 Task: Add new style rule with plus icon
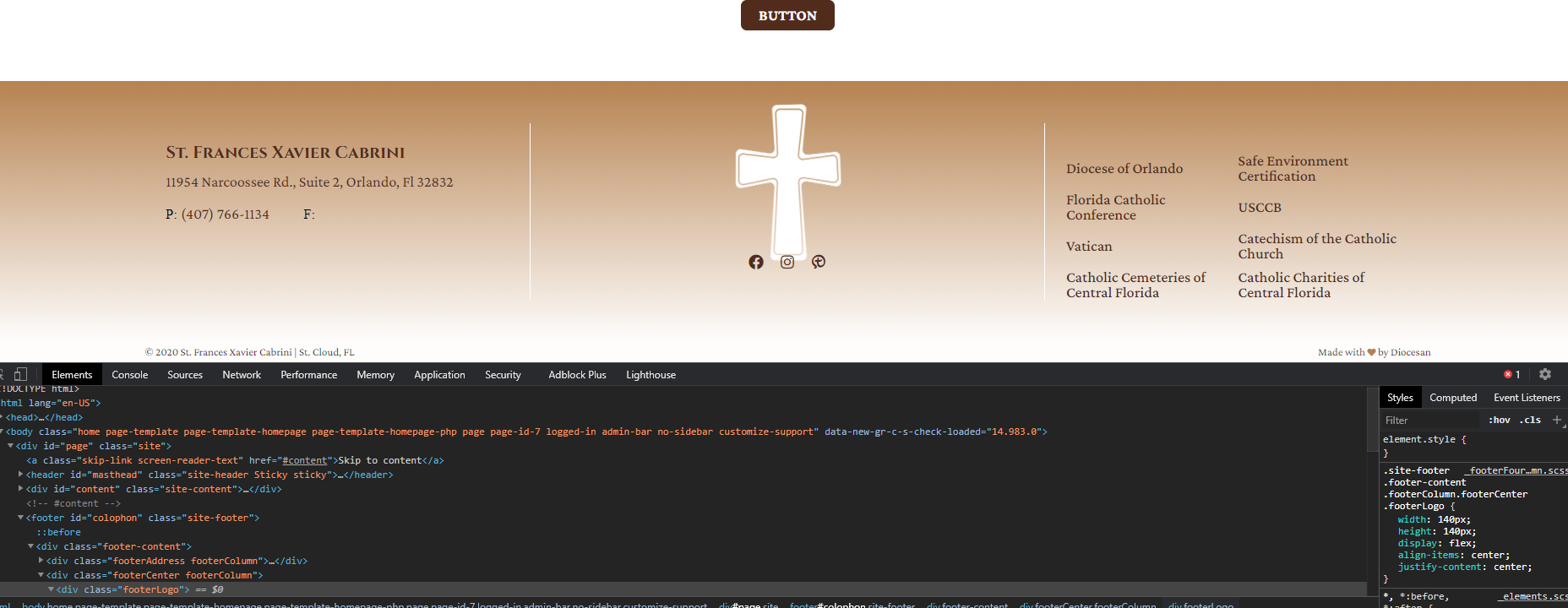[x=1557, y=420]
